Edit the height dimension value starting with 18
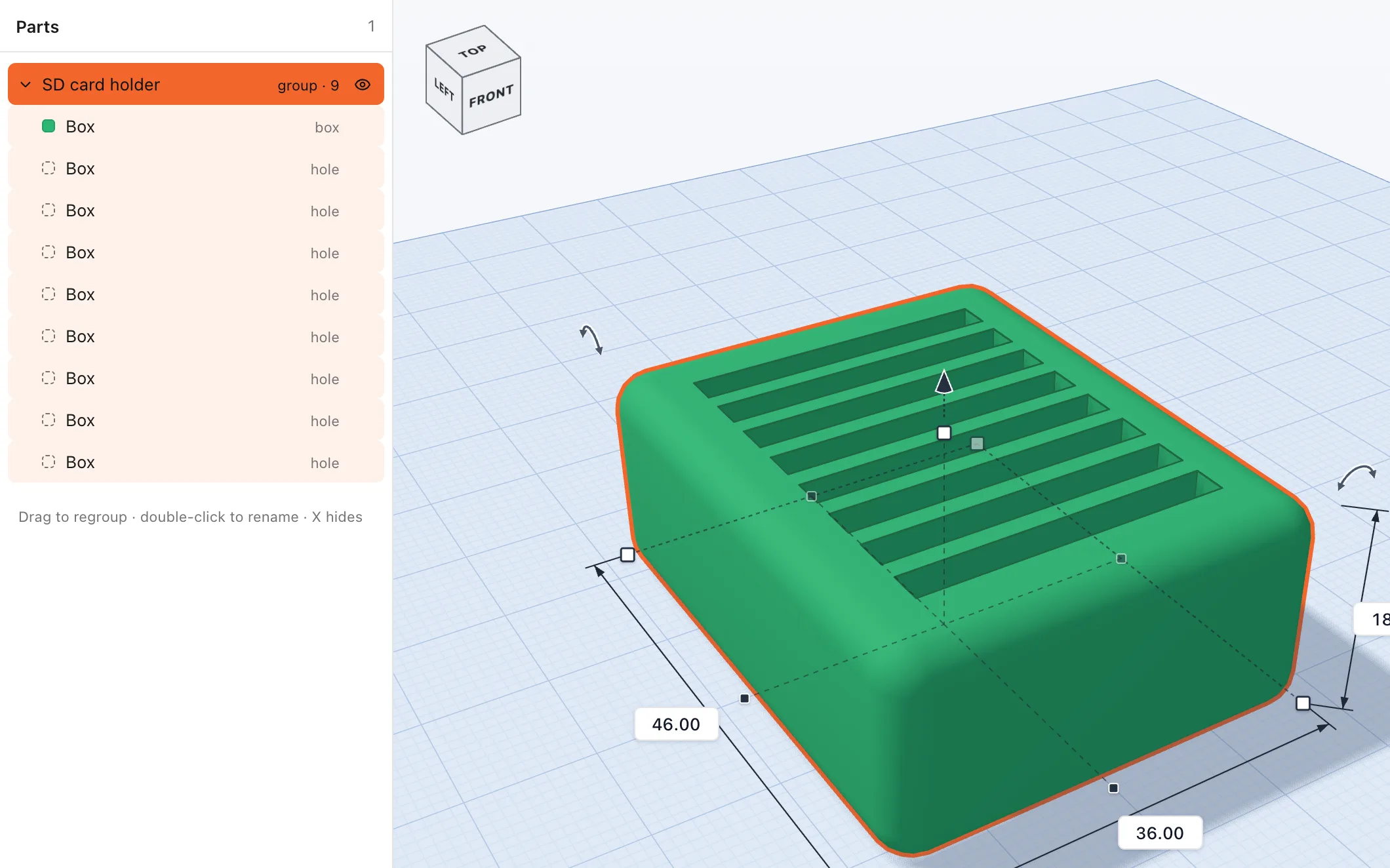The image size is (1390, 868). 1373,619
